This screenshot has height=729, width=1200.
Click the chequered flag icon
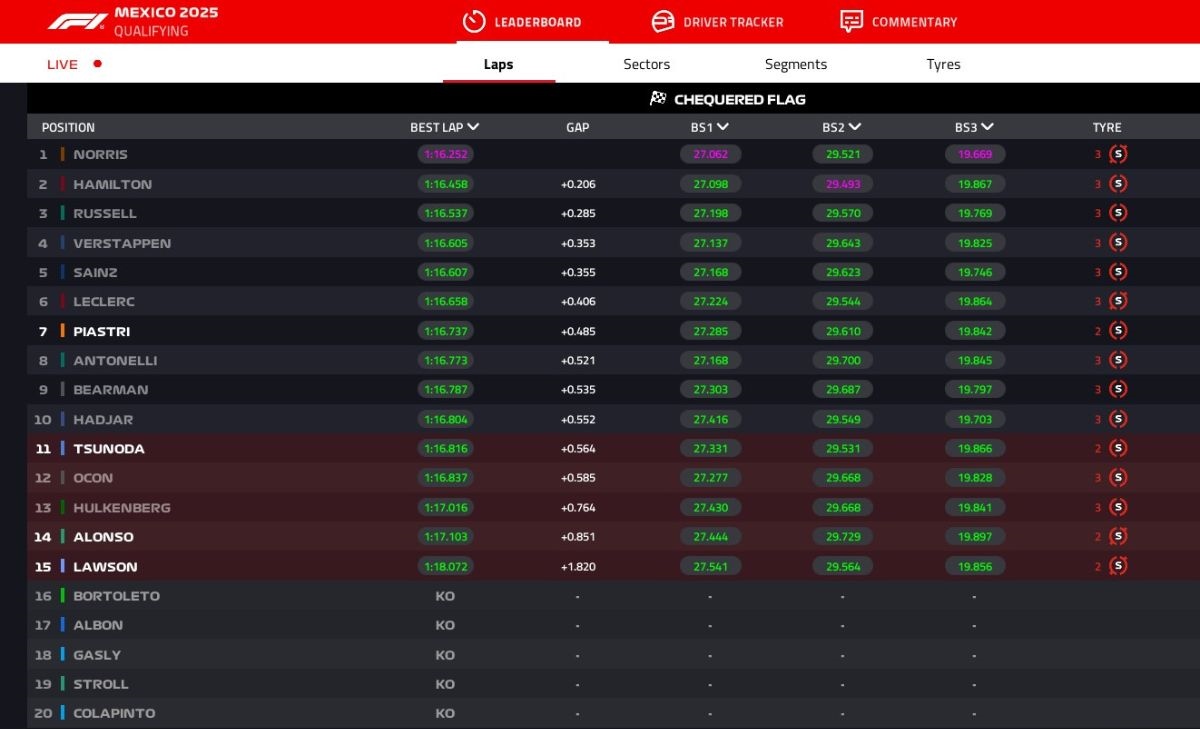click(x=658, y=98)
